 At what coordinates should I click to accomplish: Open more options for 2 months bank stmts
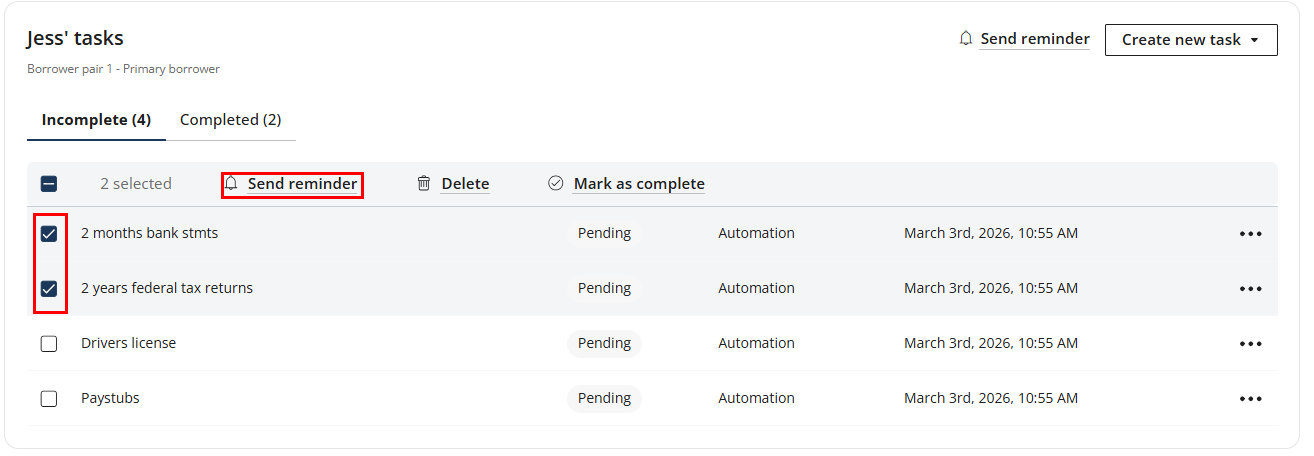1250,234
